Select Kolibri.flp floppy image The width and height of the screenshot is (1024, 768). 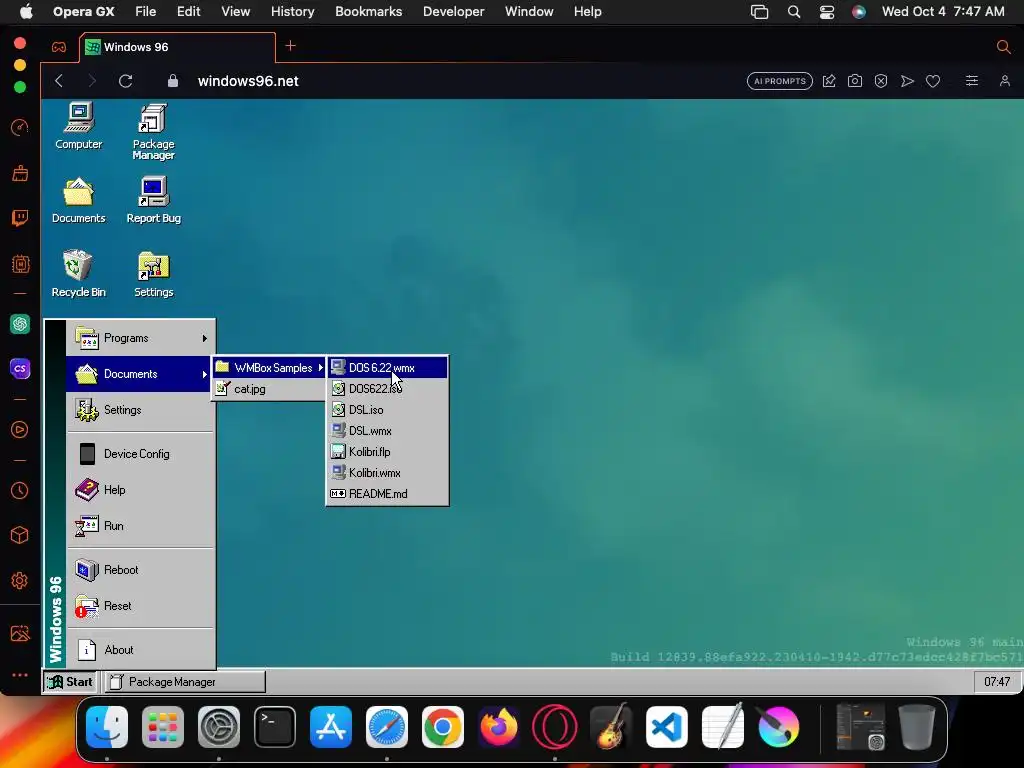pos(387,451)
